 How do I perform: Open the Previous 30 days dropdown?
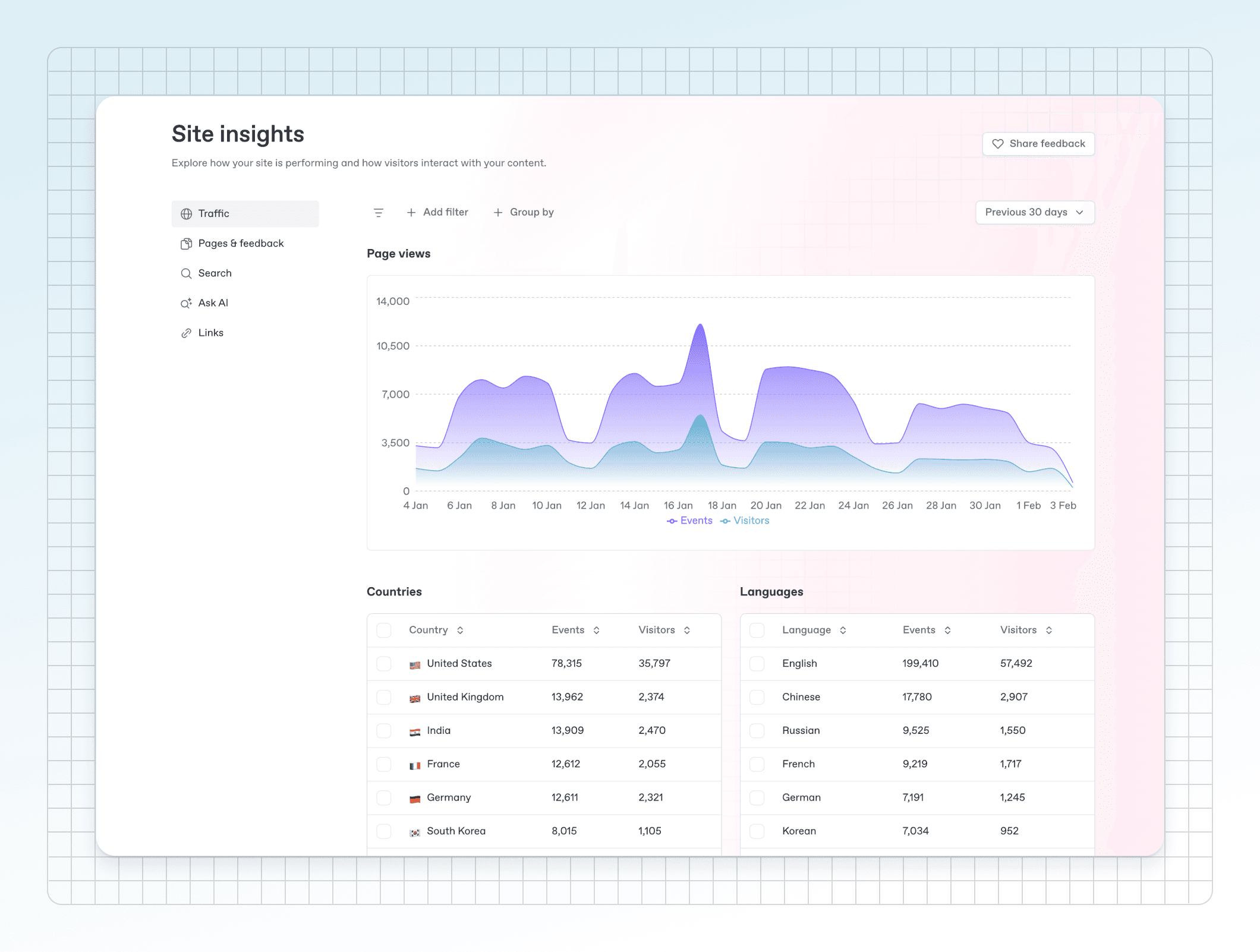pos(1035,212)
